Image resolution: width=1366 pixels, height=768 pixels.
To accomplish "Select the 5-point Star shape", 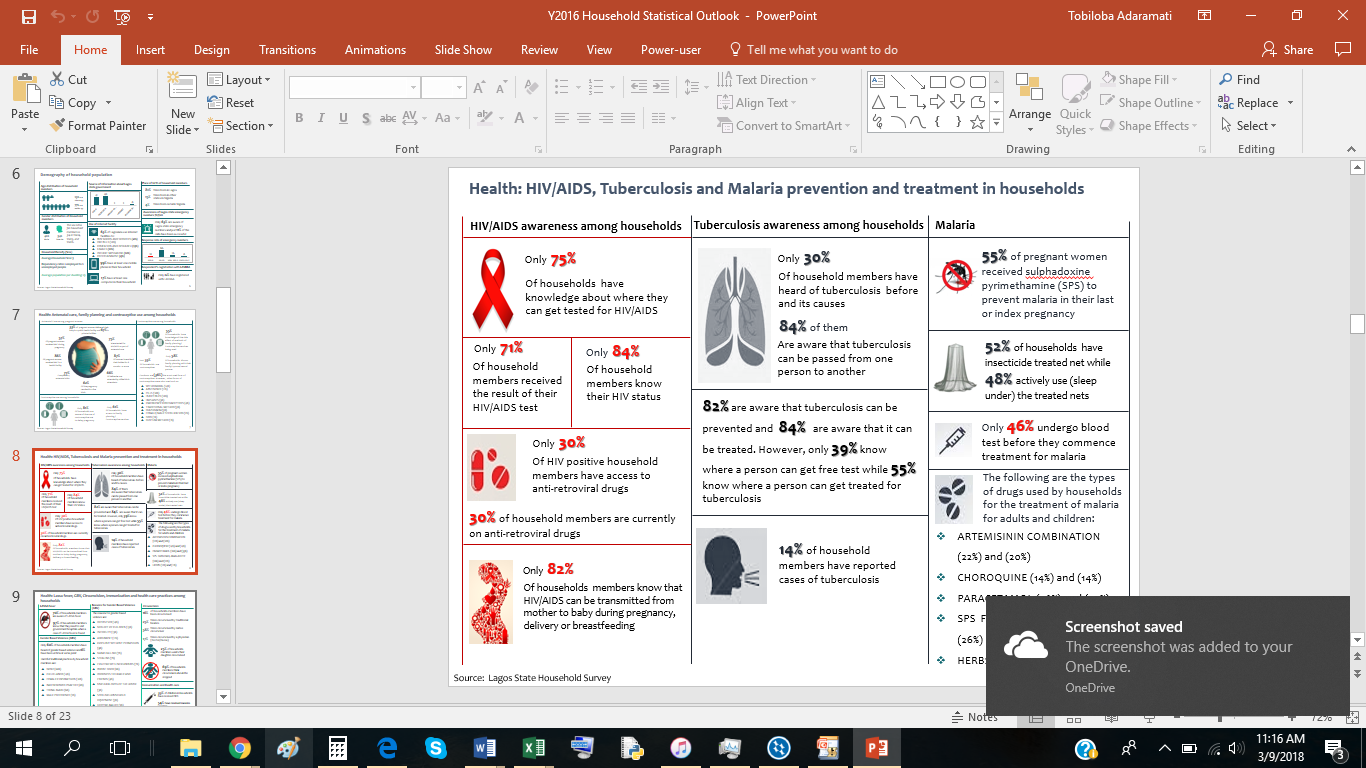I will pos(977,122).
